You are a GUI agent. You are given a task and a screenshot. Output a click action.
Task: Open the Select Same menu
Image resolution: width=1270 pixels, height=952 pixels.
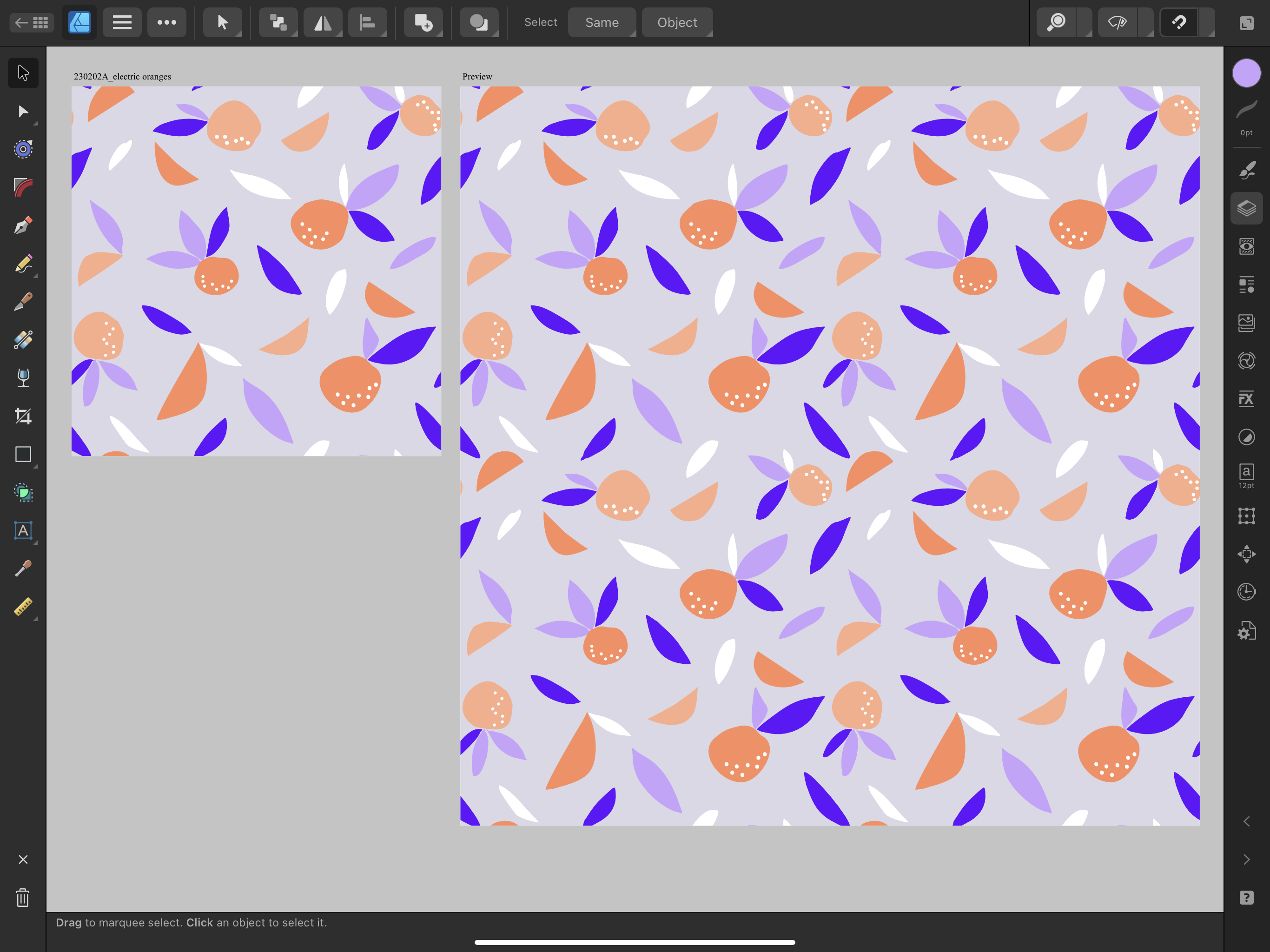(602, 22)
